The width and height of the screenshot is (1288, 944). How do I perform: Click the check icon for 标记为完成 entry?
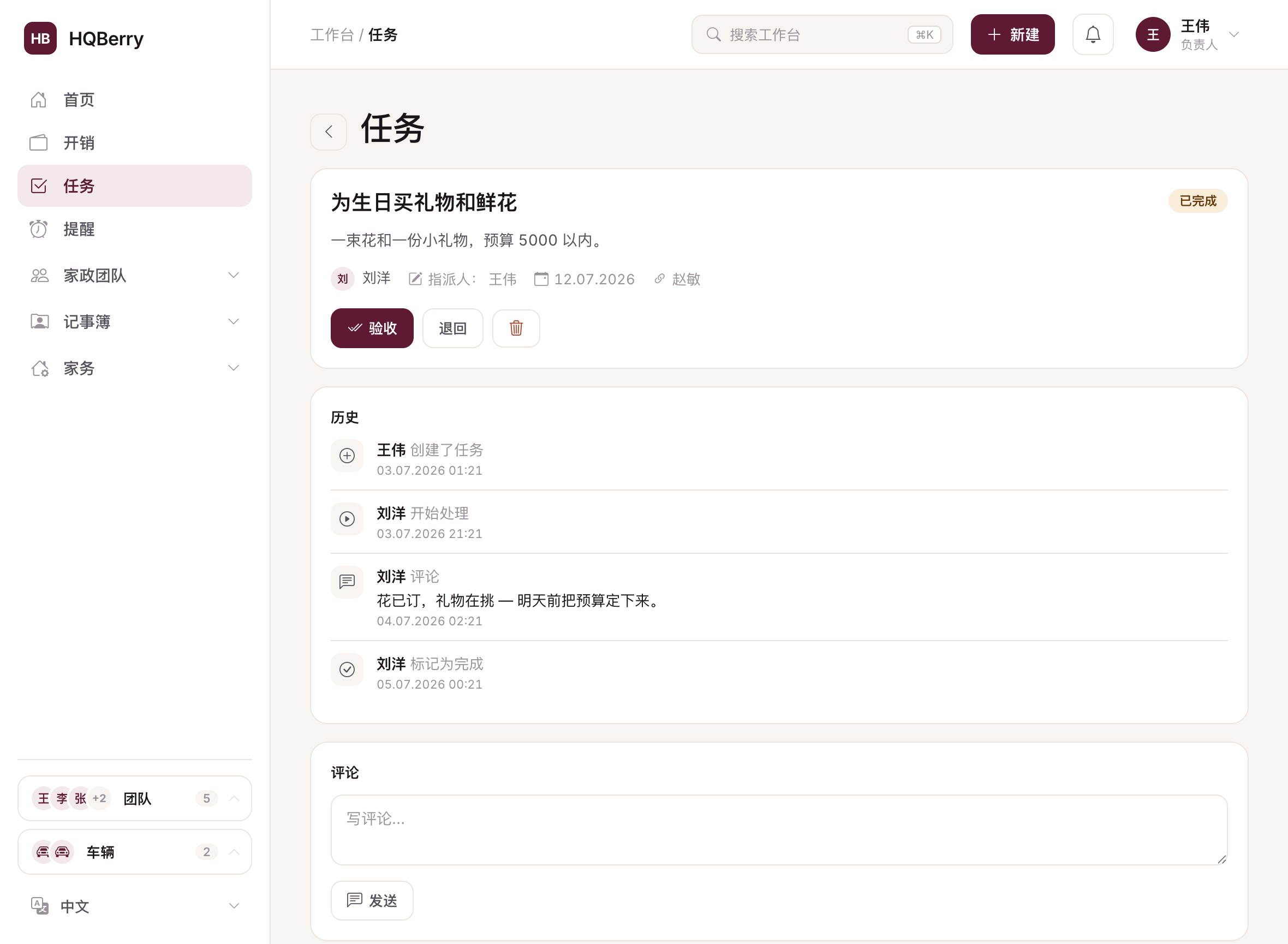coord(347,670)
